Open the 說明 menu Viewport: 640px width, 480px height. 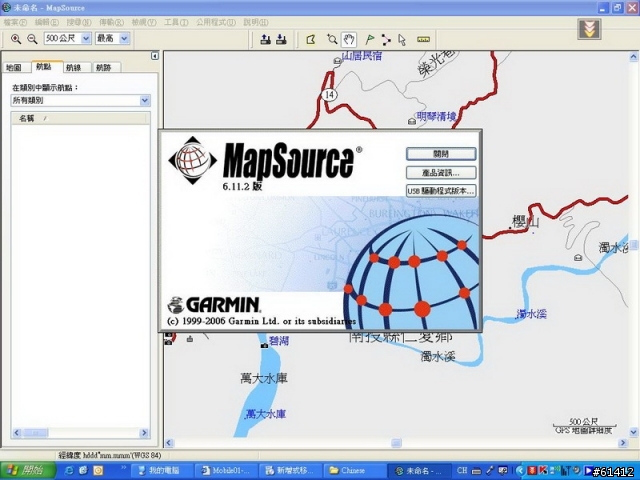256,22
